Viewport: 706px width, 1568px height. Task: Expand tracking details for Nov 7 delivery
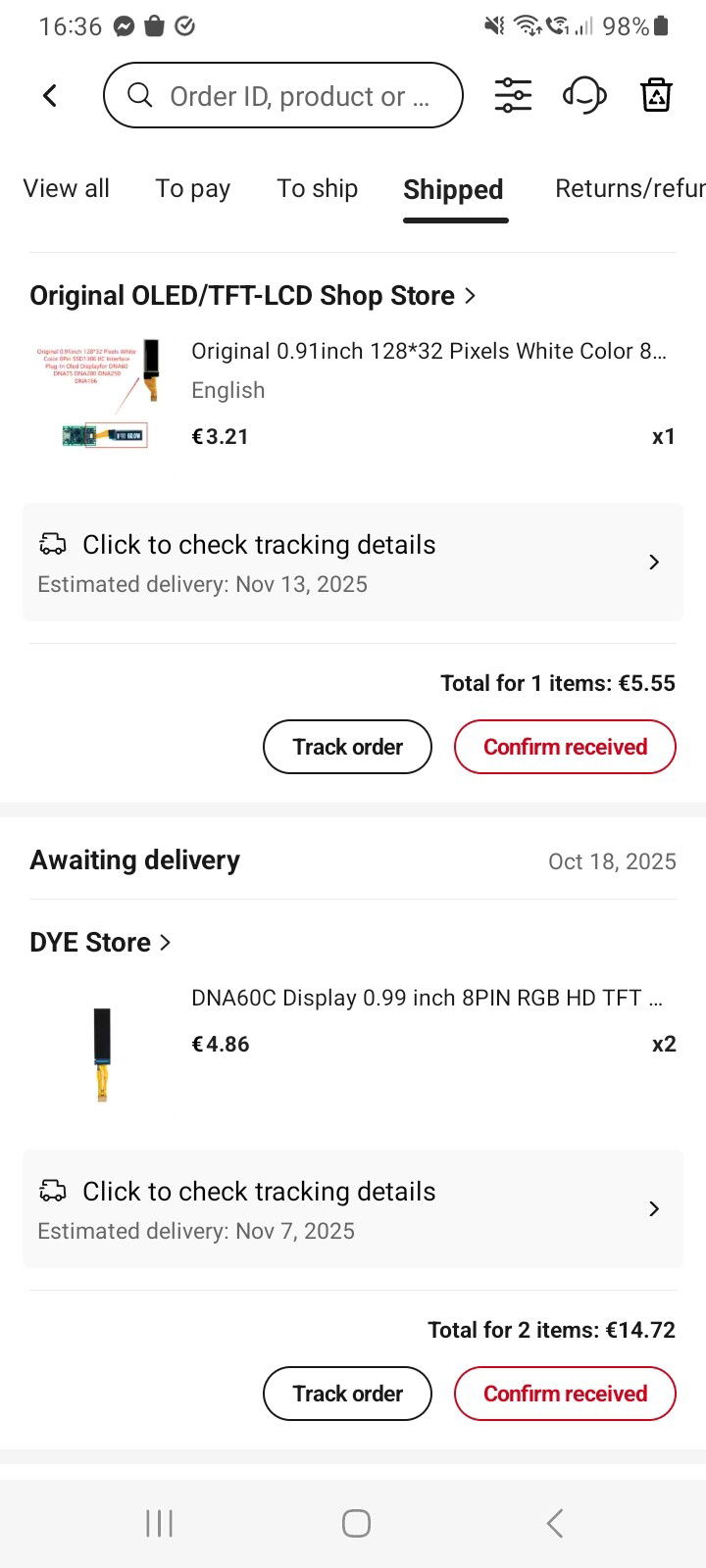click(x=352, y=1209)
